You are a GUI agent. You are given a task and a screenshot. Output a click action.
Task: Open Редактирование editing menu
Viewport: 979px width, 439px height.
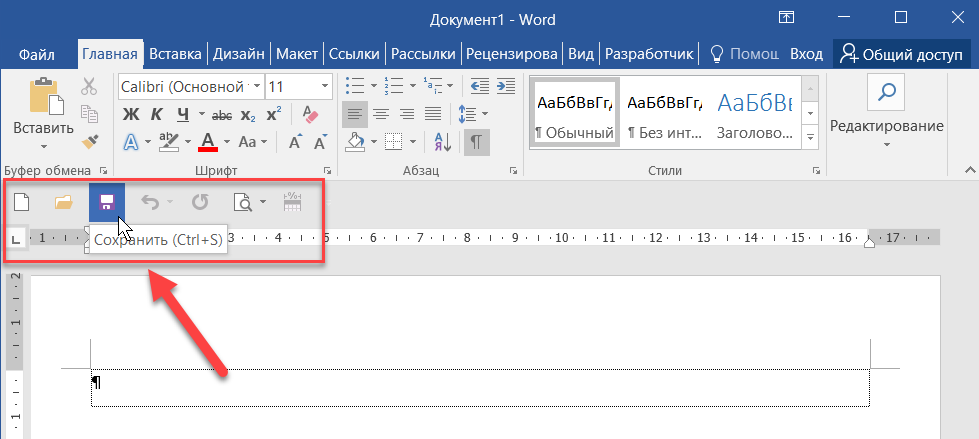point(887,114)
